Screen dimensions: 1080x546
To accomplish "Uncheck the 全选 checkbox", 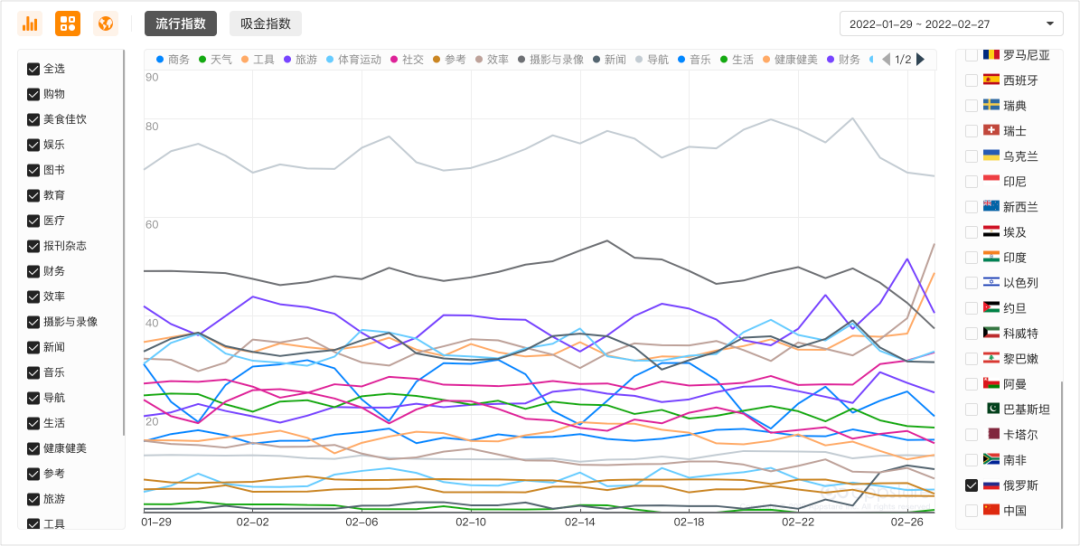I will click(33, 69).
